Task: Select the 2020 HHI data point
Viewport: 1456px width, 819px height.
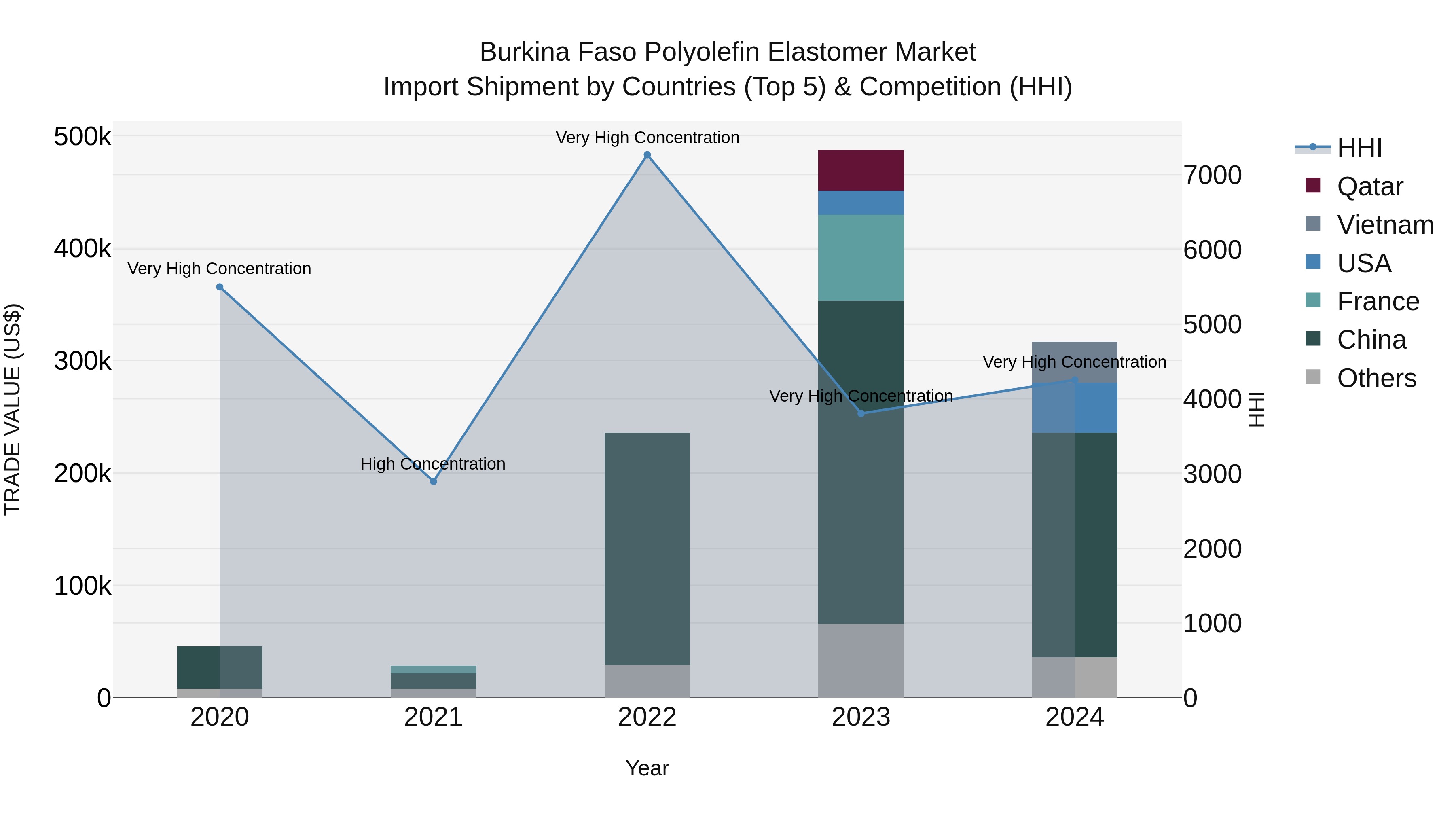Action: click(220, 287)
